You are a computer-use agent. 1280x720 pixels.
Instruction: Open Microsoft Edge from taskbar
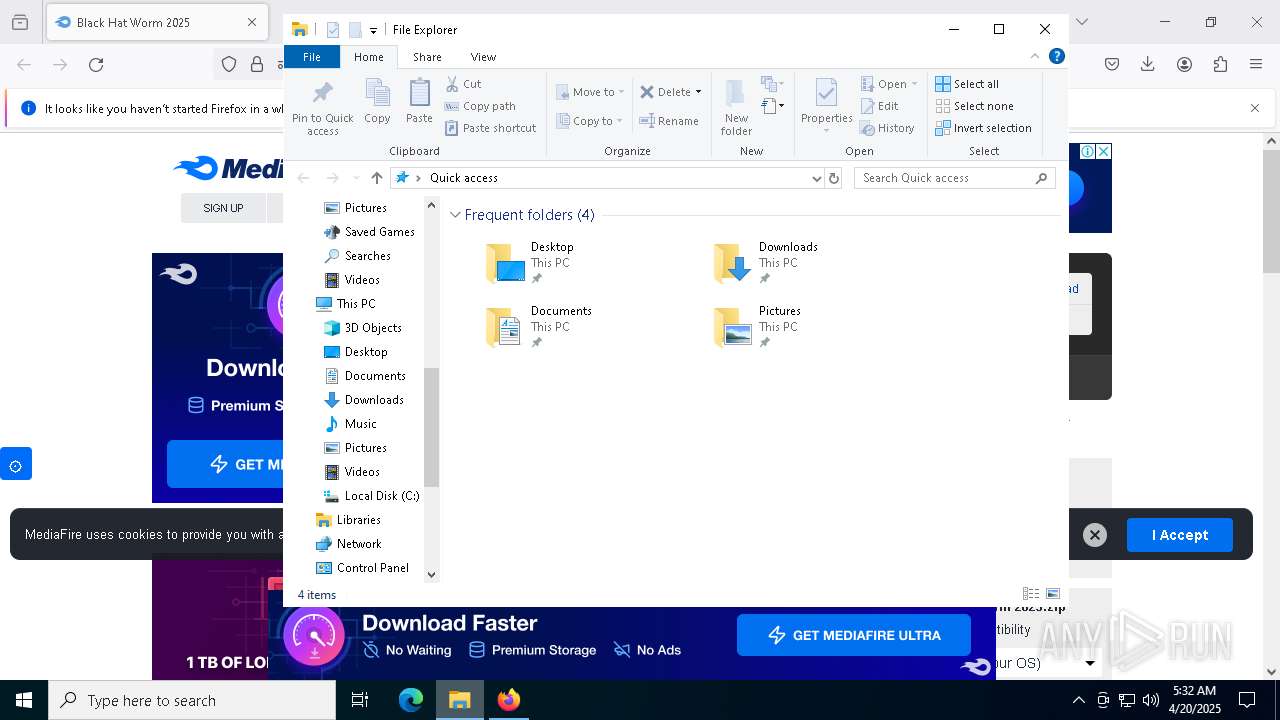point(411,700)
